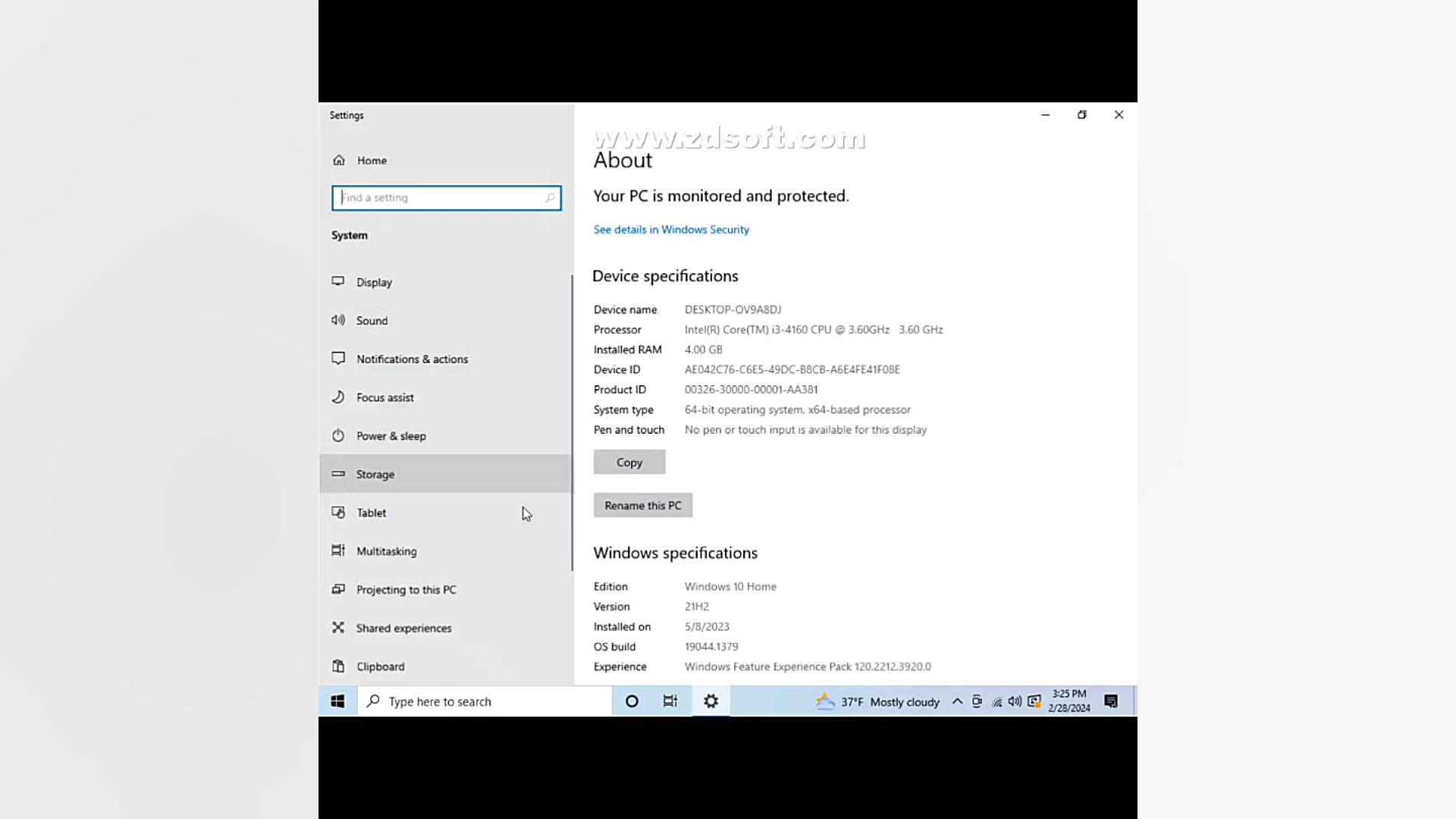This screenshot has width=1456, height=819.
Task: Open Shared experiences settings
Action: pyautogui.click(x=446, y=628)
